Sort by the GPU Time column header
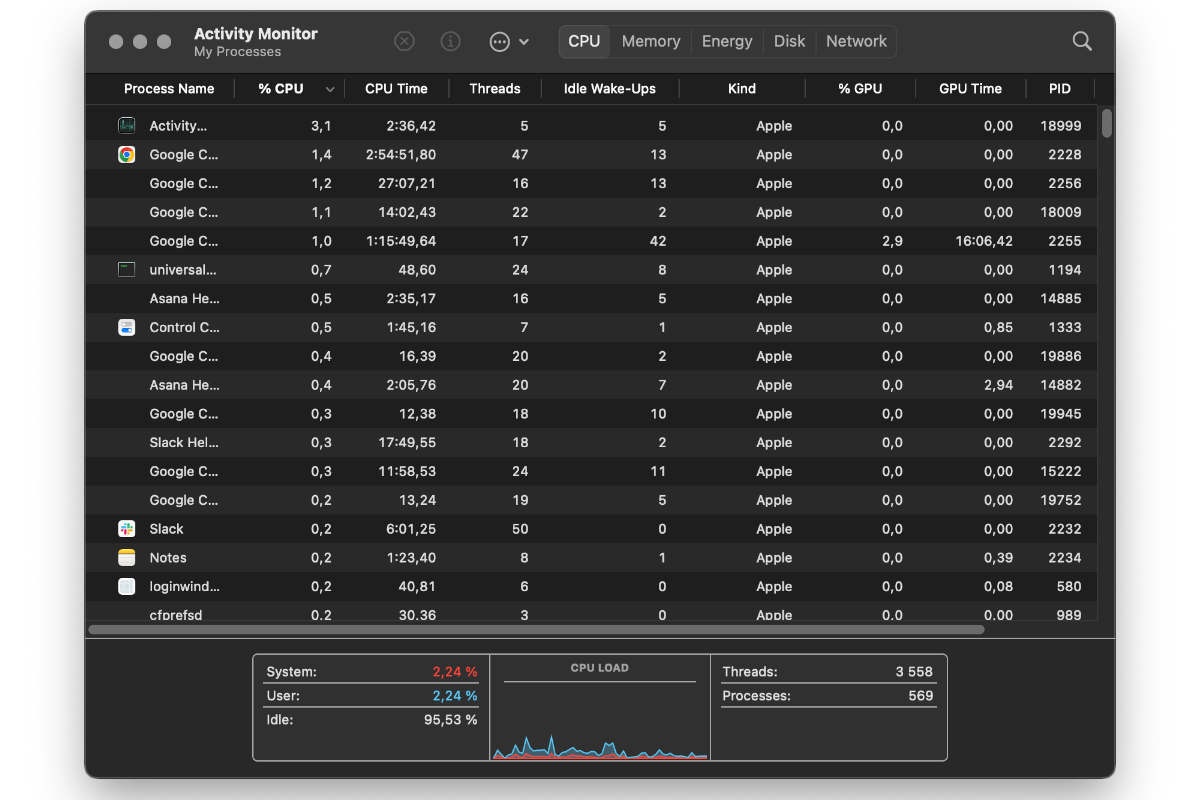1200x800 pixels. [970, 89]
